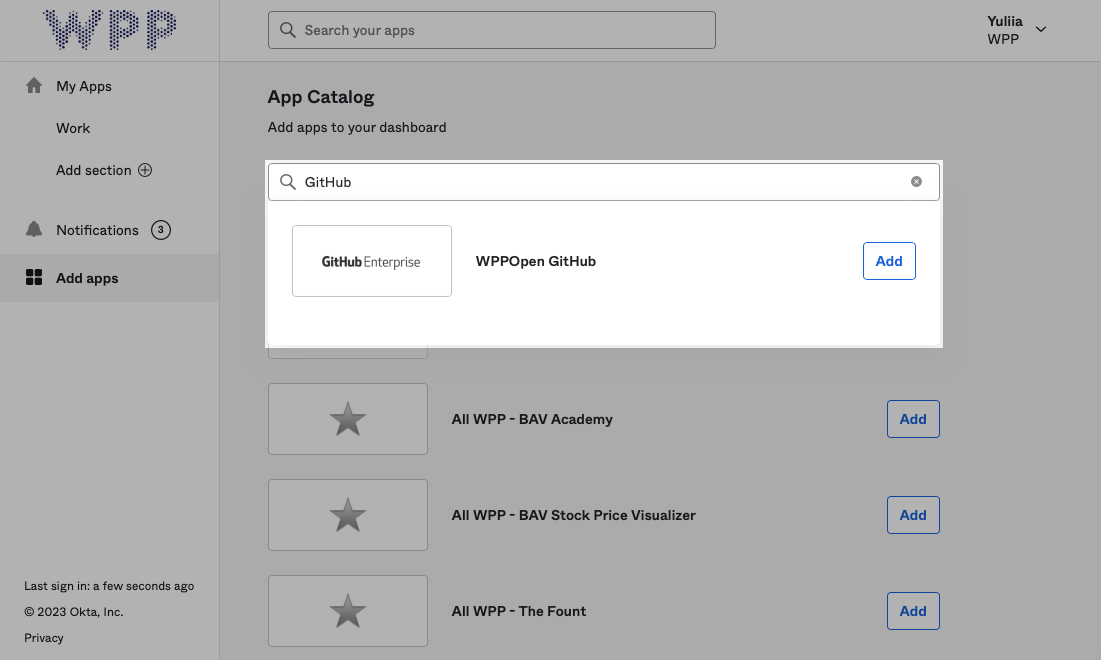Click the GitHub Enterprise logo tile
1101x660 pixels.
click(x=372, y=261)
